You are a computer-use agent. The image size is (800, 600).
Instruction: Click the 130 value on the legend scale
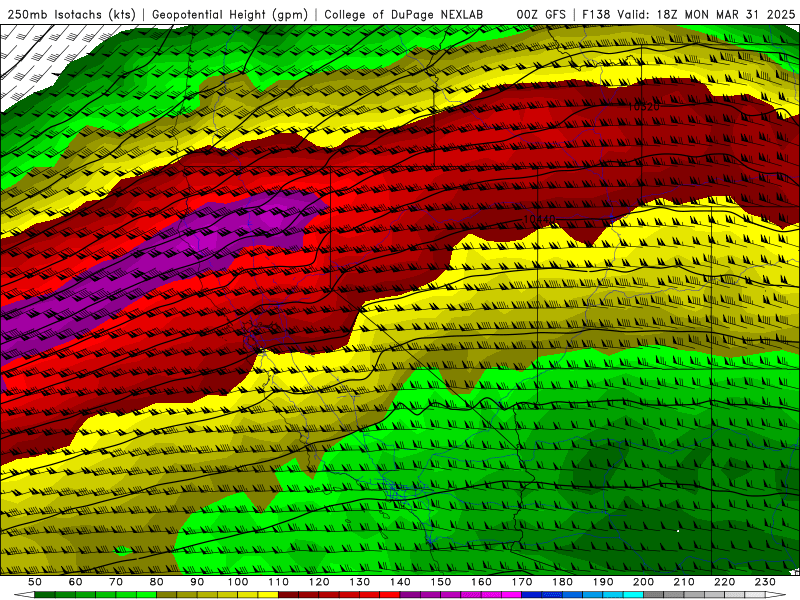tap(360, 582)
